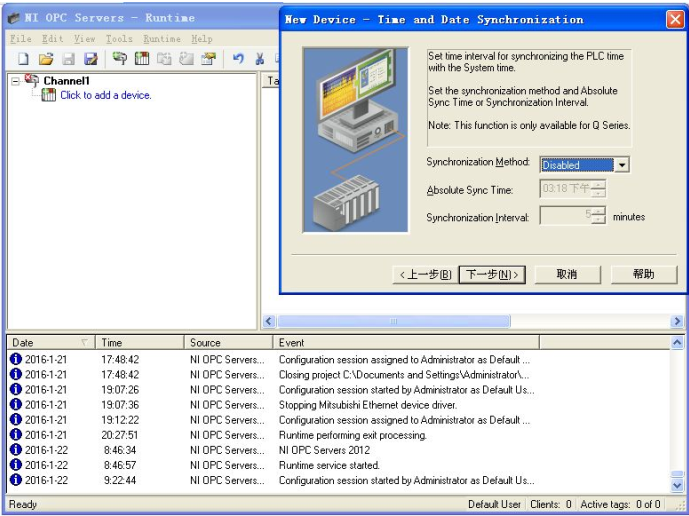
Task: Open the View menu
Action: click(x=84, y=39)
